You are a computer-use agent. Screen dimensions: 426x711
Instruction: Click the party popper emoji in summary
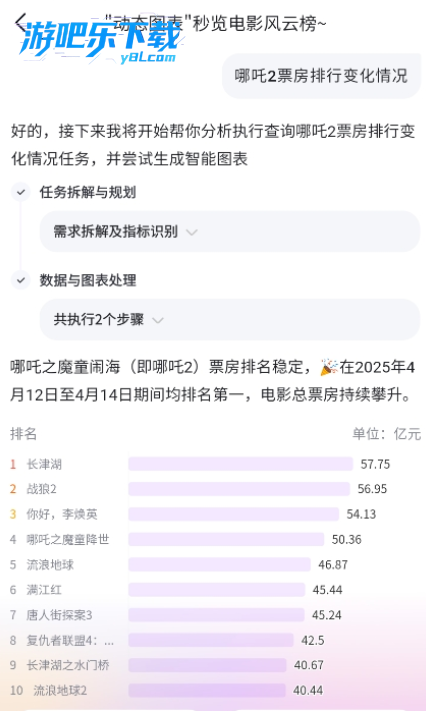pos(328,367)
